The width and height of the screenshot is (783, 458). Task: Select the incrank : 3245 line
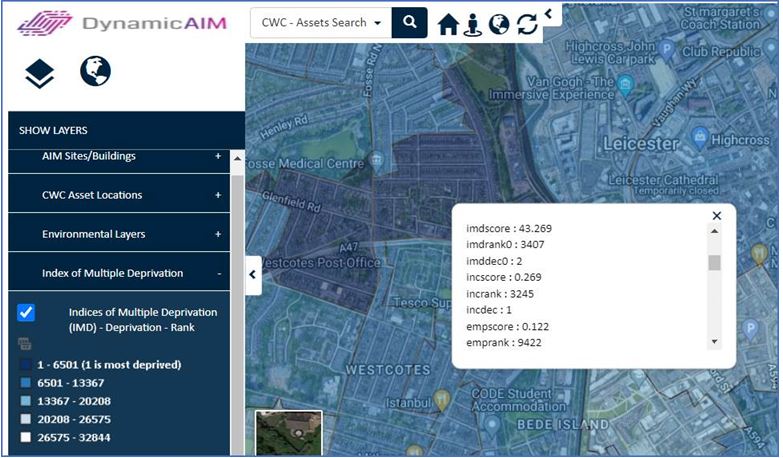coord(499,294)
